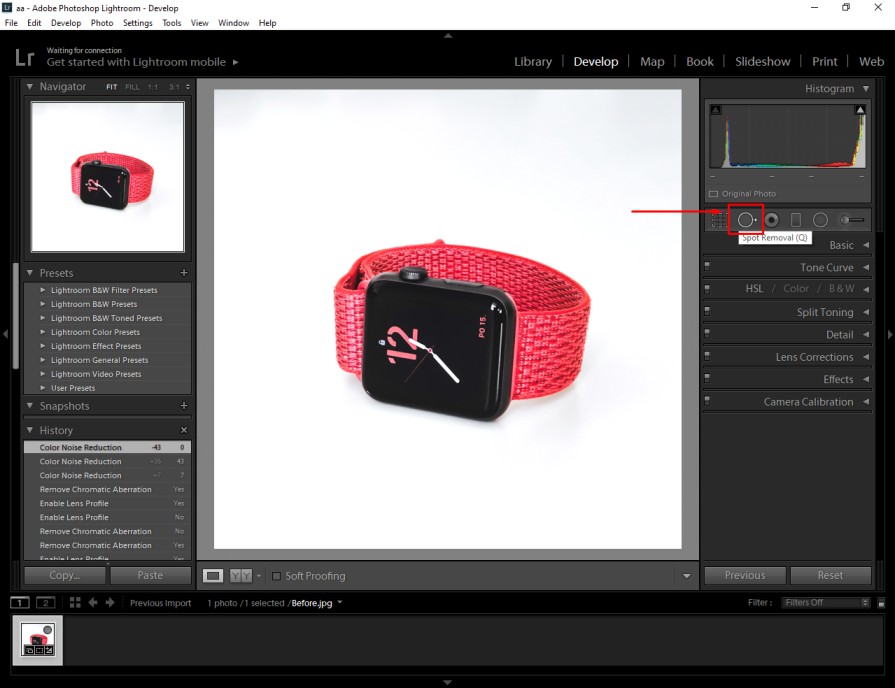Switch to Before/After view
Image resolution: width=895 pixels, height=688 pixels.
[x=240, y=576]
